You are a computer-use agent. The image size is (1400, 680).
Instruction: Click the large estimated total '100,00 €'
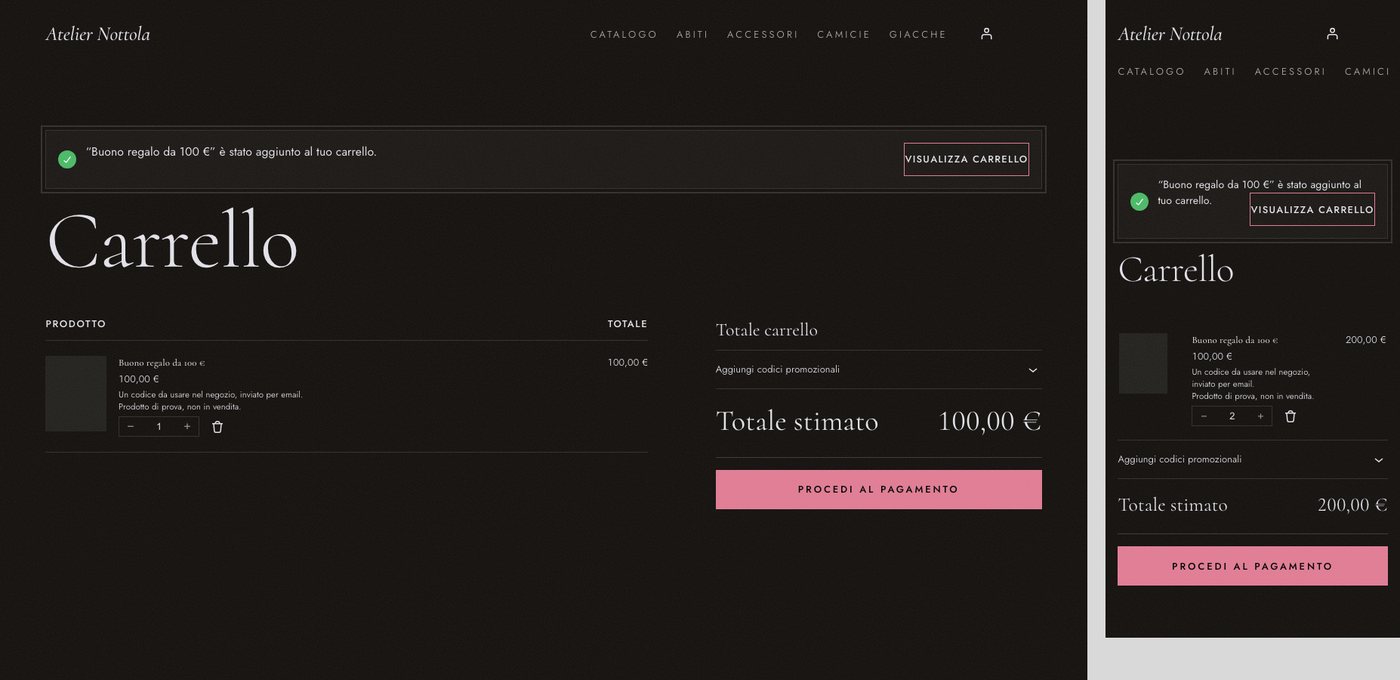[990, 421]
